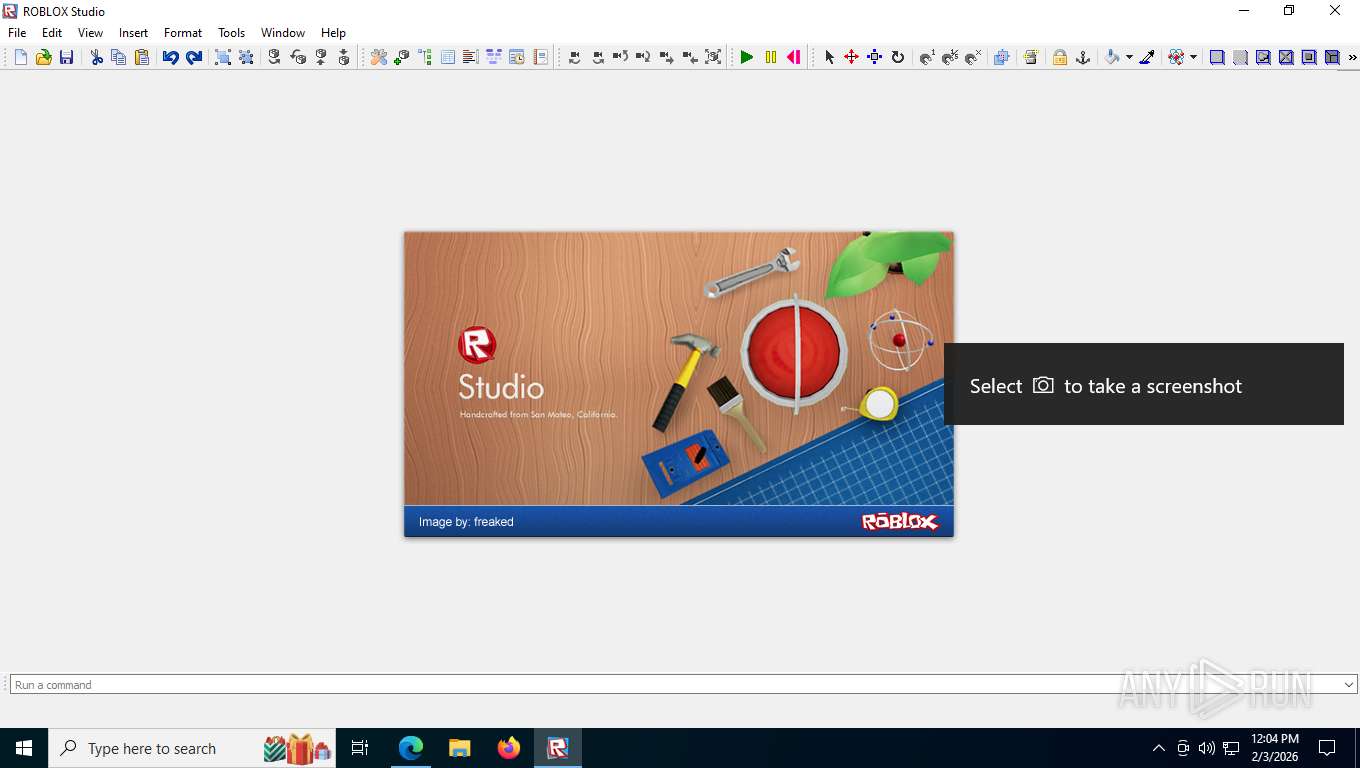Set grid snap to 1 stud icon
Screen dimensions: 1360x768
tap(927, 58)
